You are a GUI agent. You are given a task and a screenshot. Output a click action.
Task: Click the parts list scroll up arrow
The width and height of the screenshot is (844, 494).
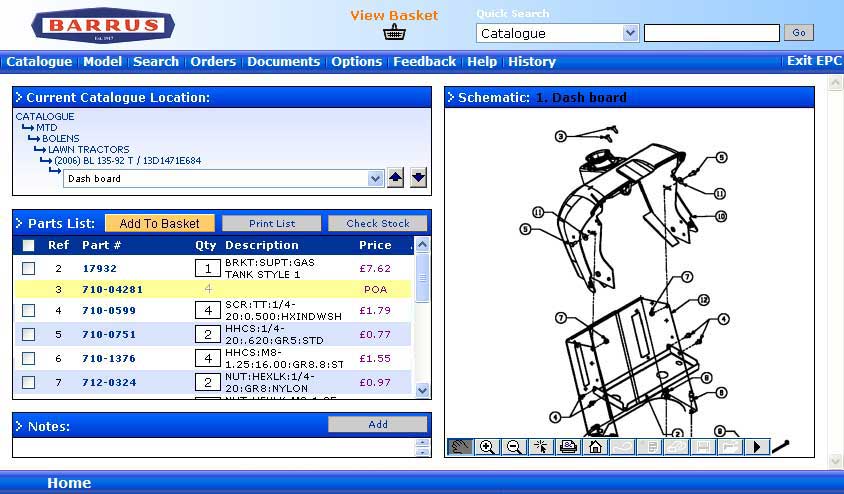[423, 244]
